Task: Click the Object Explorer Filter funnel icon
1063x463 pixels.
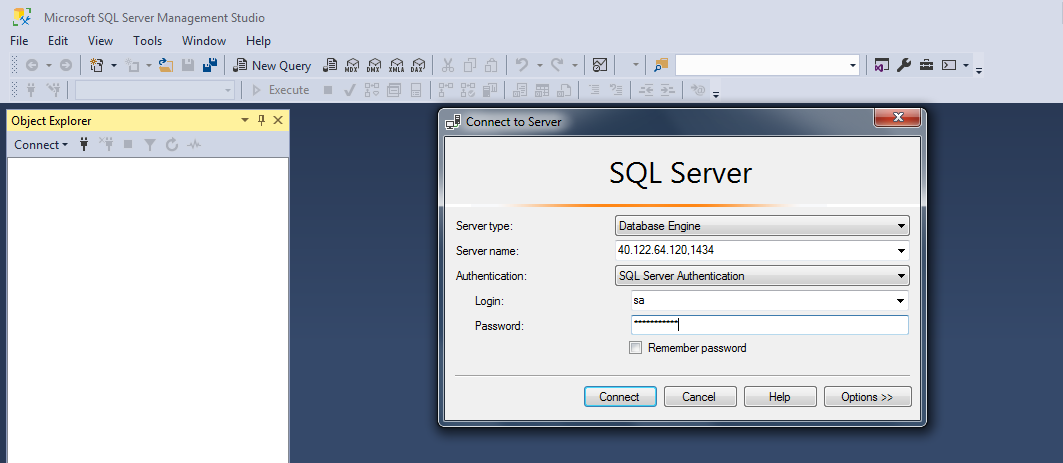Action: coord(150,144)
